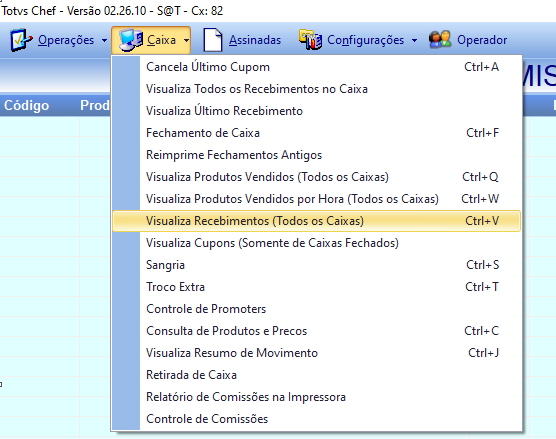Click the Operador people icon
Viewport: 556px width, 439px height.
(440, 39)
